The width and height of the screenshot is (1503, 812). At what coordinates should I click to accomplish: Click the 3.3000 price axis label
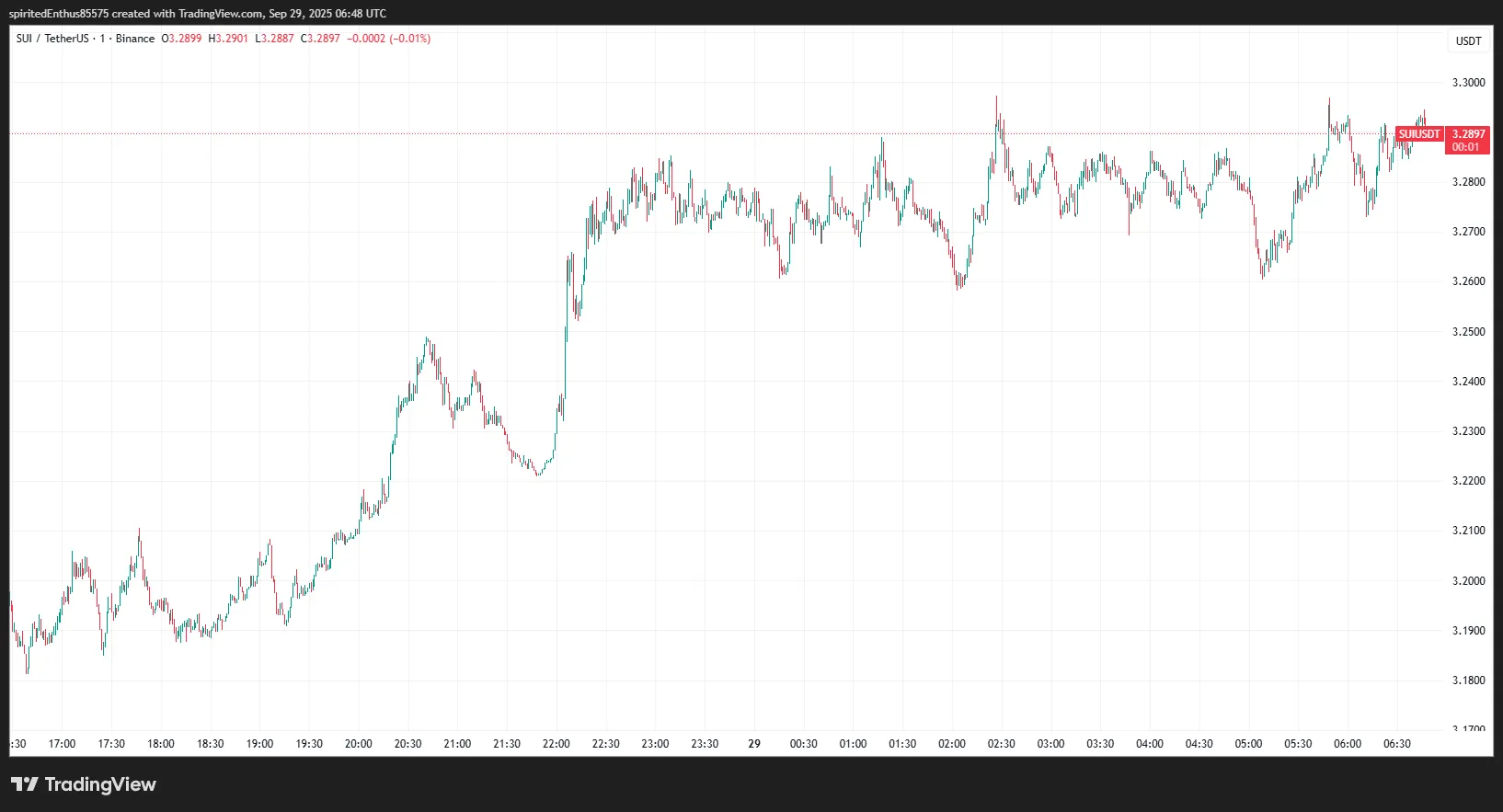[1468, 83]
